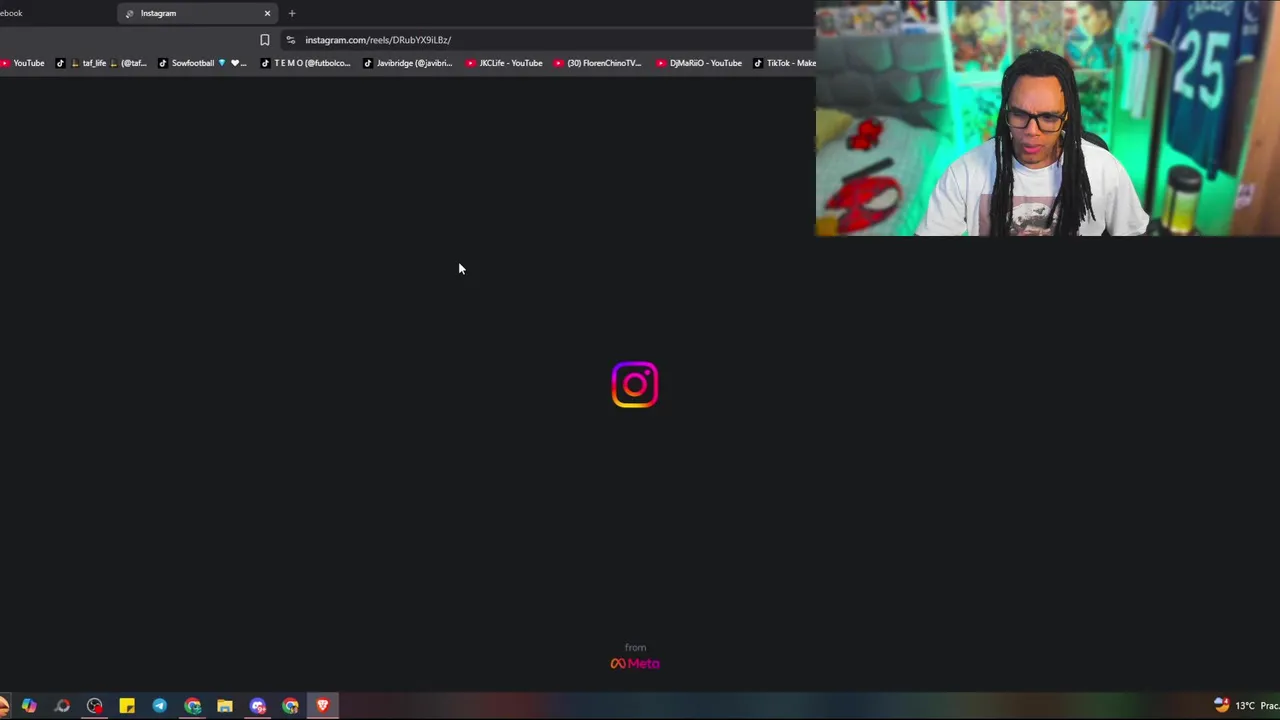The width and height of the screenshot is (1280, 720).
Task: Open the TikTok - Make bookmark
Action: [784, 63]
